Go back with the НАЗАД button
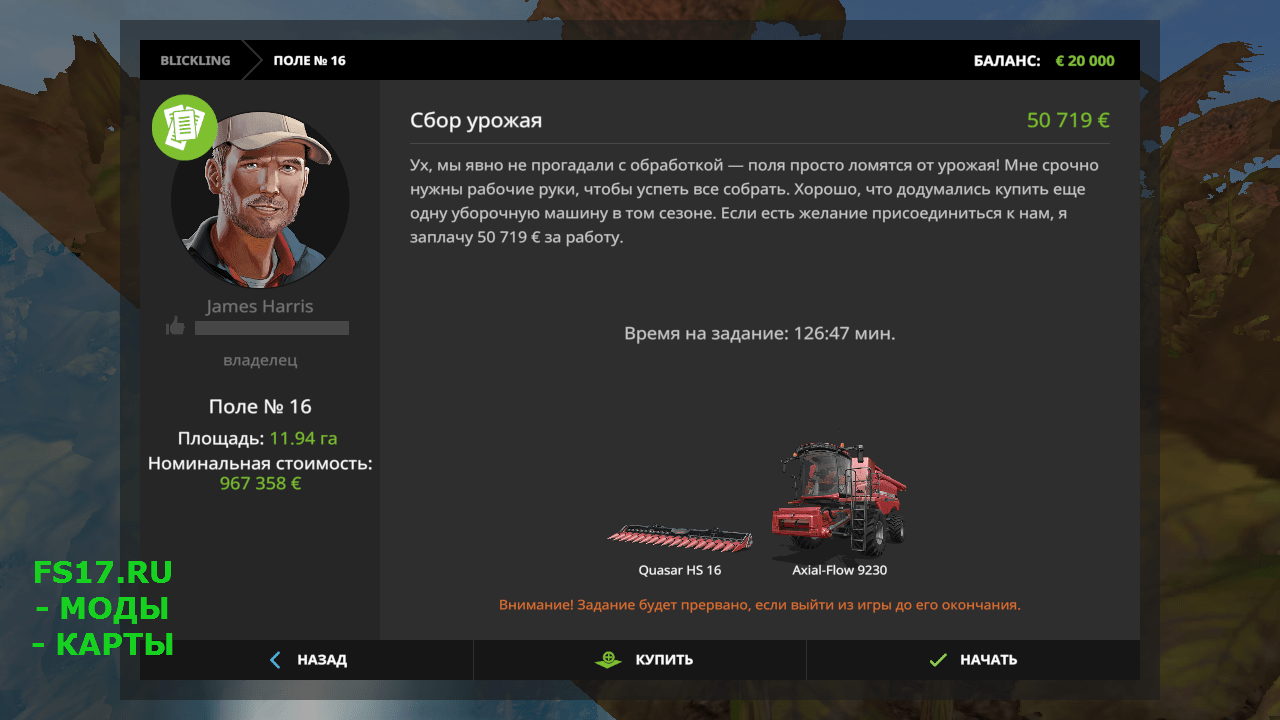Screen dimensions: 1280x720 [x=307, y=660]
